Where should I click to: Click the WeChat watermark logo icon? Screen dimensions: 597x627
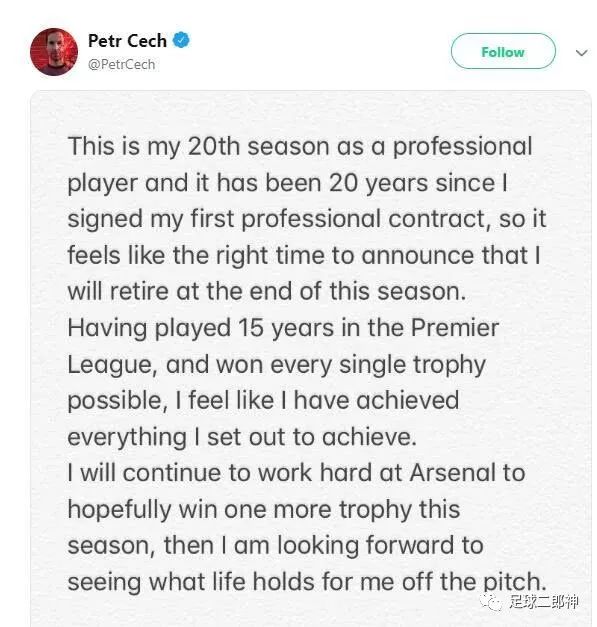[491, 601]
